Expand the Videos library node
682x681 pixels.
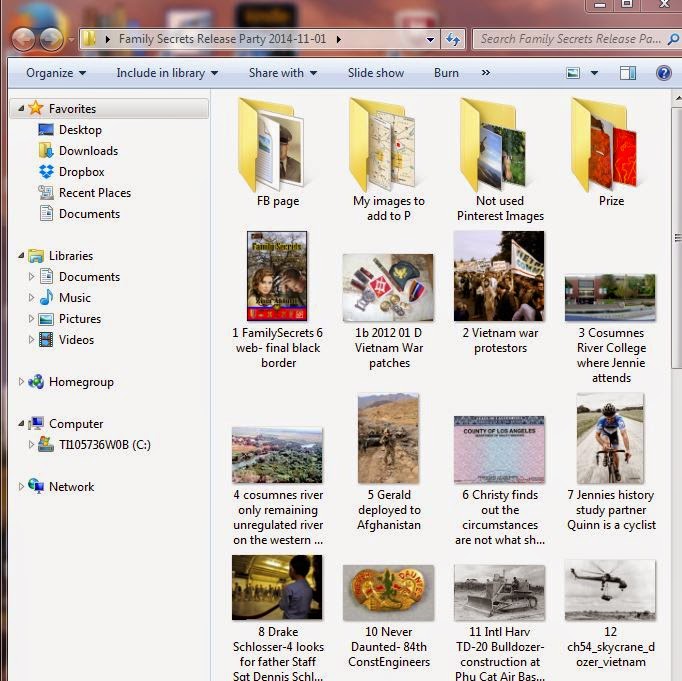31,340
